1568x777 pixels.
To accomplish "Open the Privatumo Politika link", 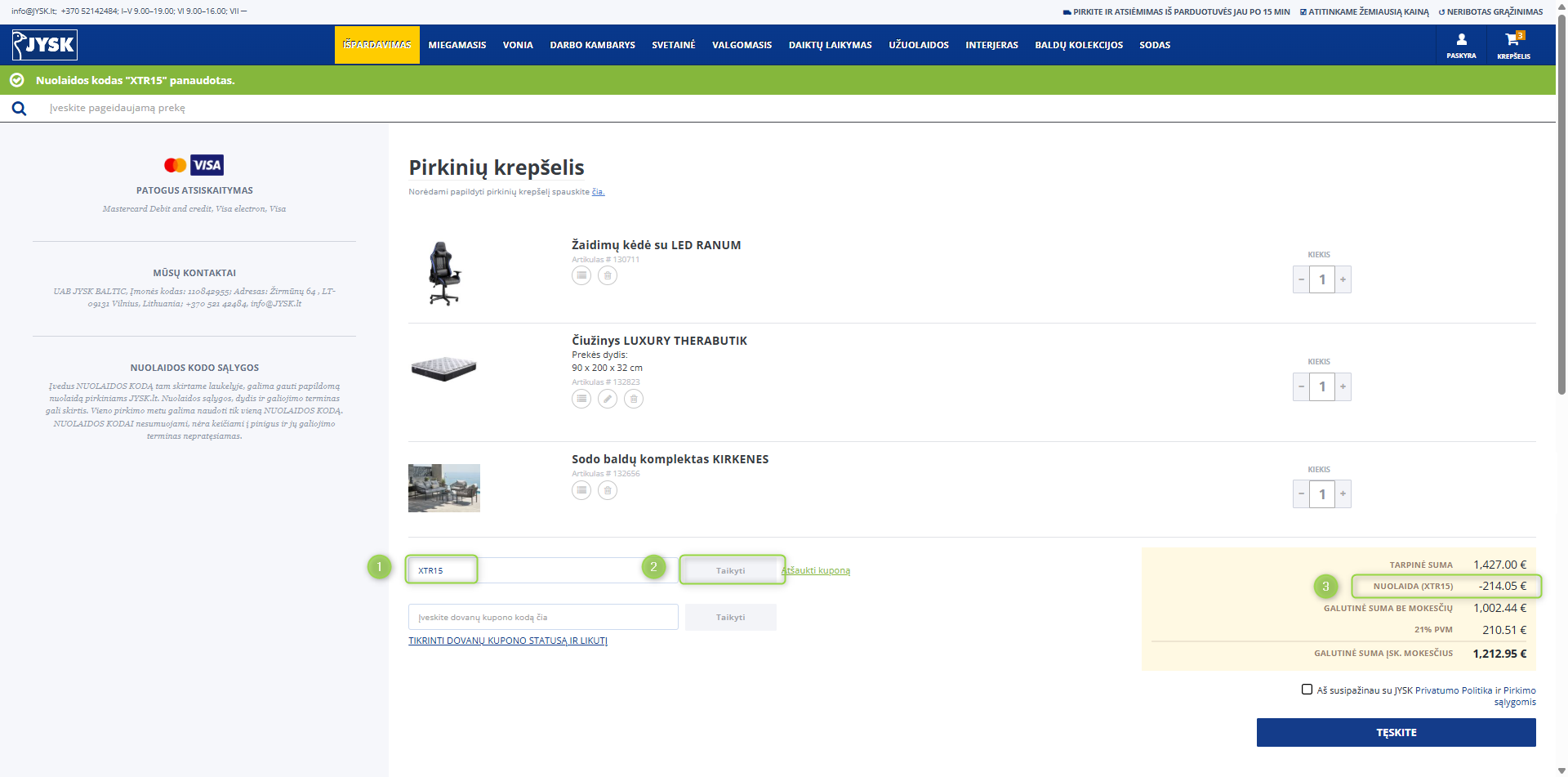I will tap(1454, 690).
